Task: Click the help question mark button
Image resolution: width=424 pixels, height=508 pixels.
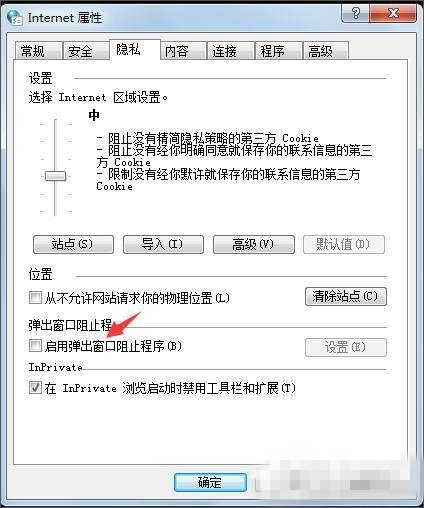Action: pyautogui.click(x=356, y=14)
